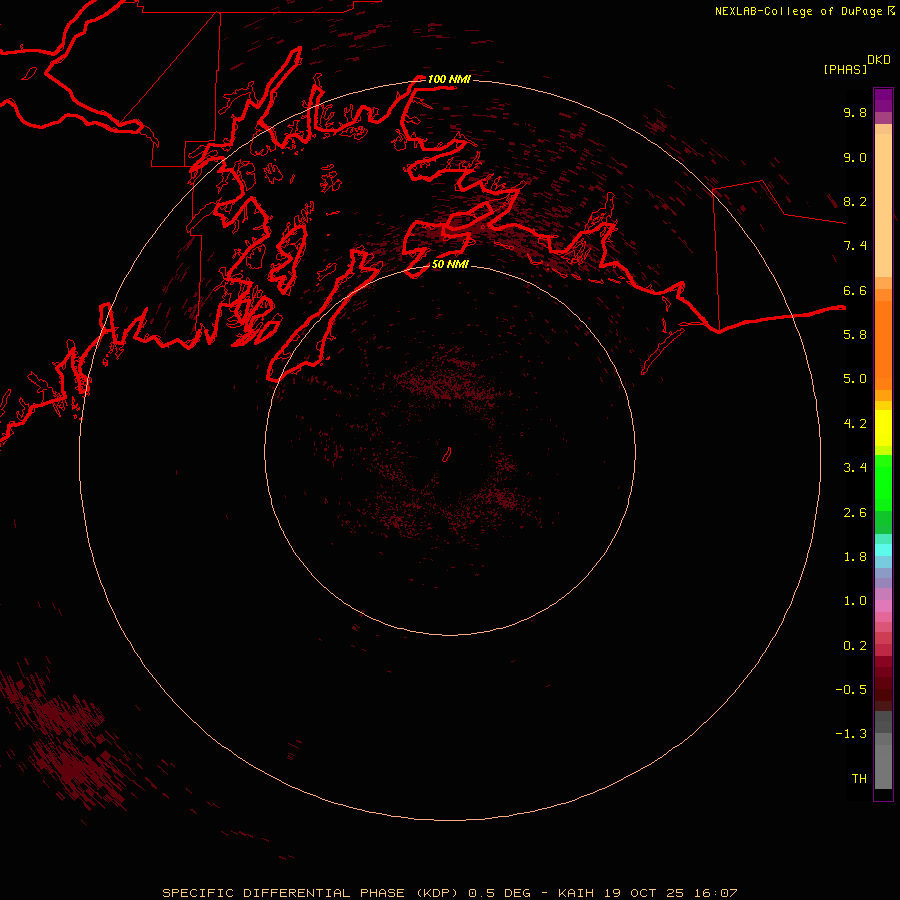The image size is (900, 900).
Task: Click the 7.4 value on color scale
Action: [x=855, y=246]
